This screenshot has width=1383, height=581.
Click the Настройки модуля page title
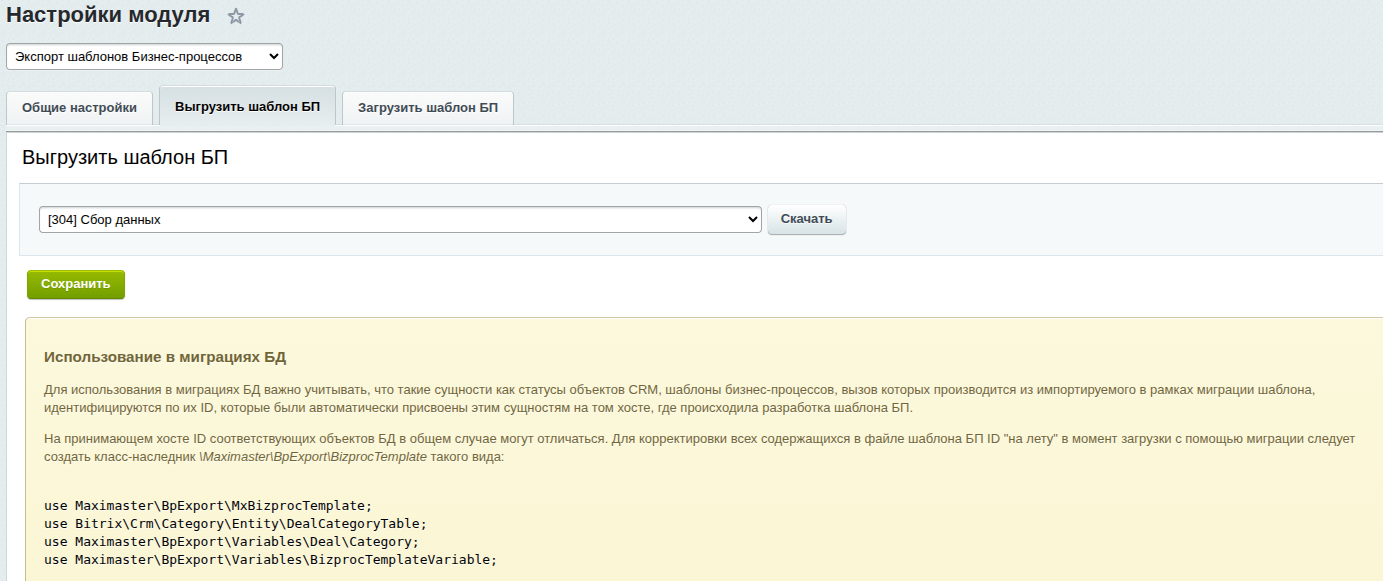(108, 15)
